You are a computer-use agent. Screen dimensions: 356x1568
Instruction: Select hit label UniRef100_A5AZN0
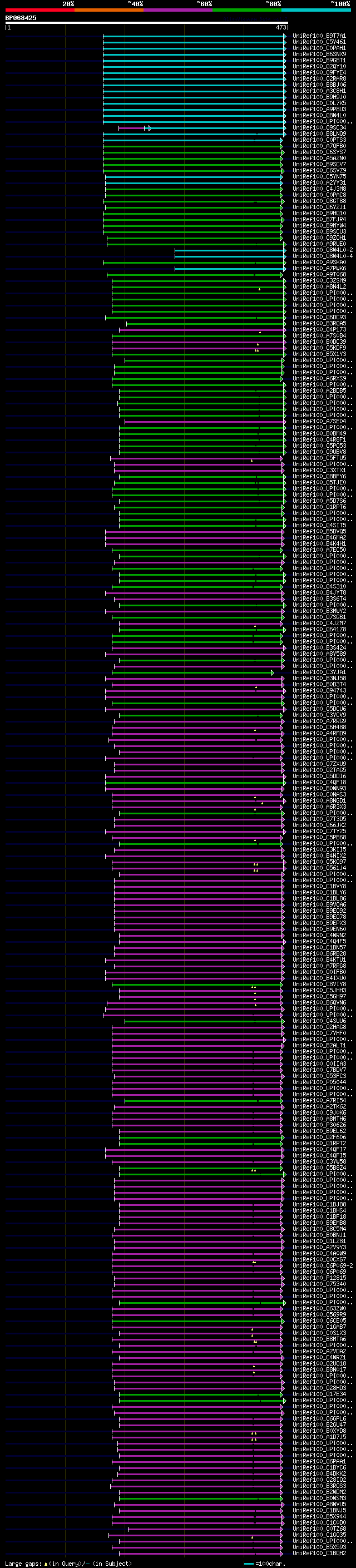[319, 159]
